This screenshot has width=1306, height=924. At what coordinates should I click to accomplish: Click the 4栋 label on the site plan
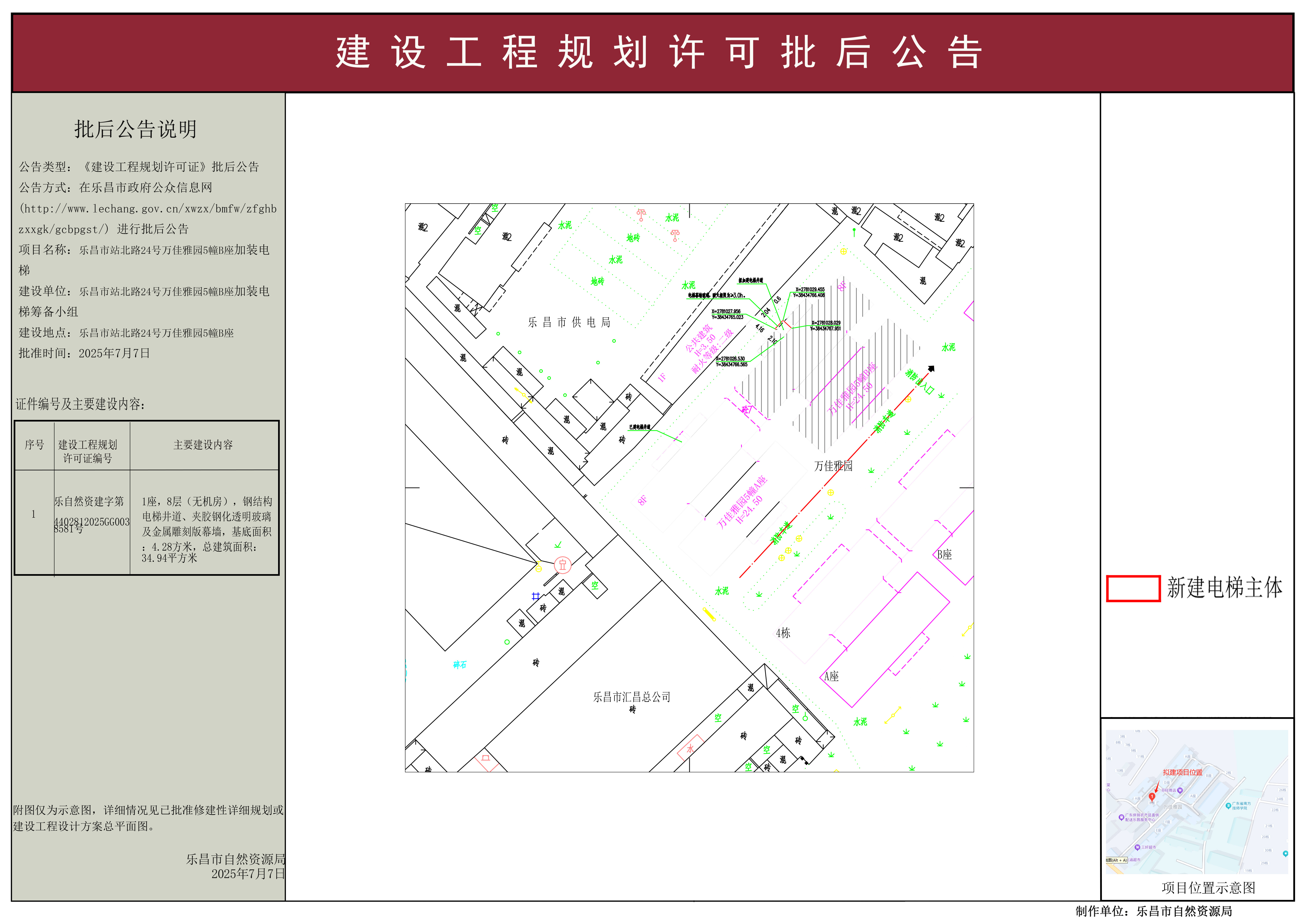coord(783,633)
